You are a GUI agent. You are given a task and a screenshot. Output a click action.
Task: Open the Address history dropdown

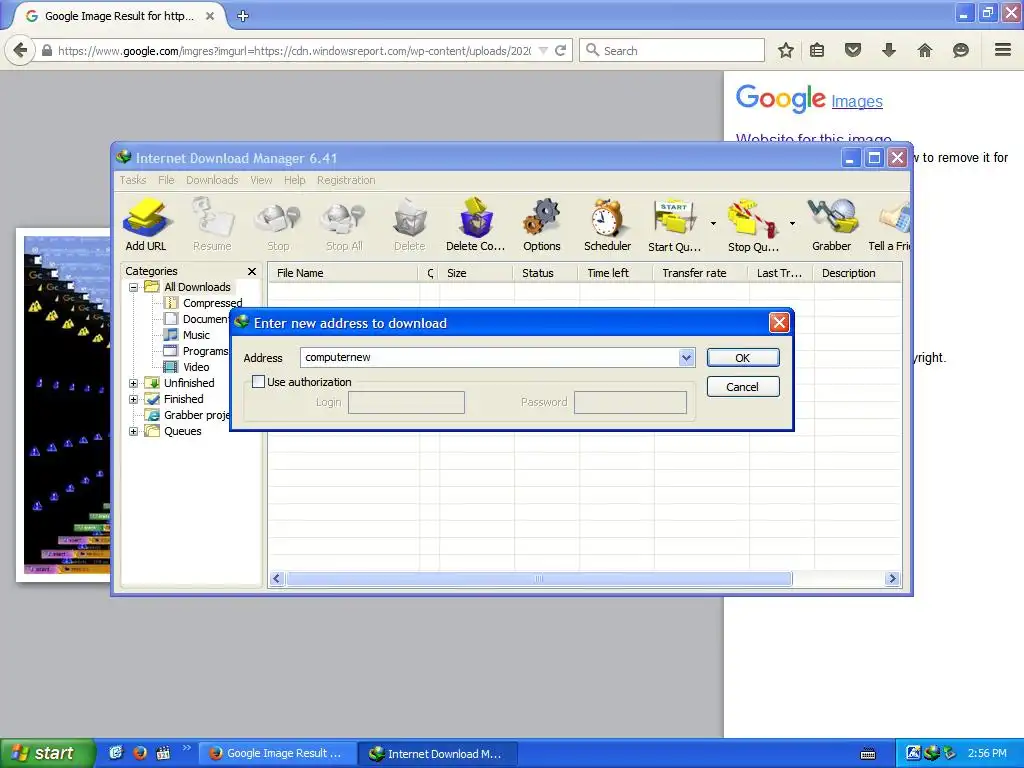686,357
